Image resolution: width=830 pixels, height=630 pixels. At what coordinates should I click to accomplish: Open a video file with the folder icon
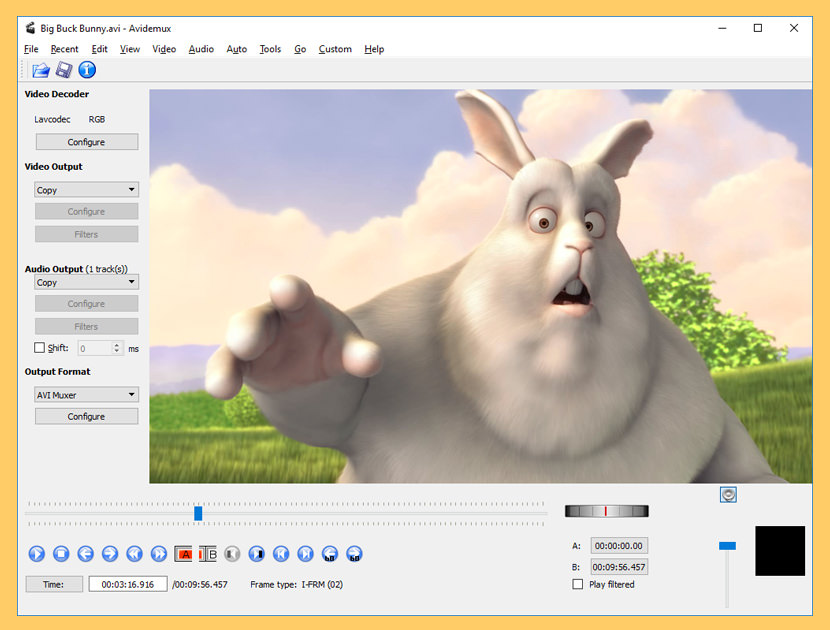pyautogui.click(x=41, y=70)
